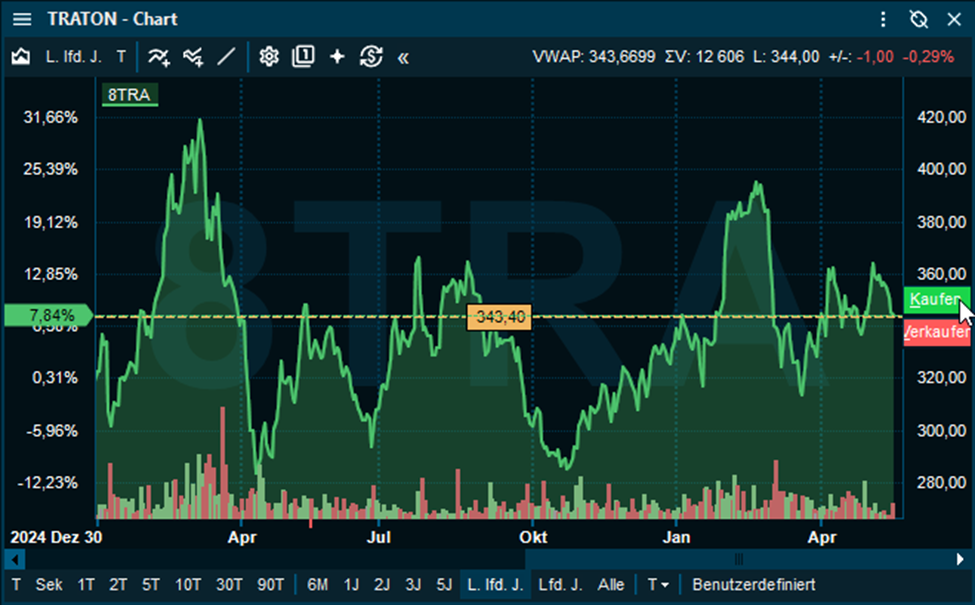Click the 343,40 price label on the chart
The height and width of the screenshot is (605, 975).
499,317
